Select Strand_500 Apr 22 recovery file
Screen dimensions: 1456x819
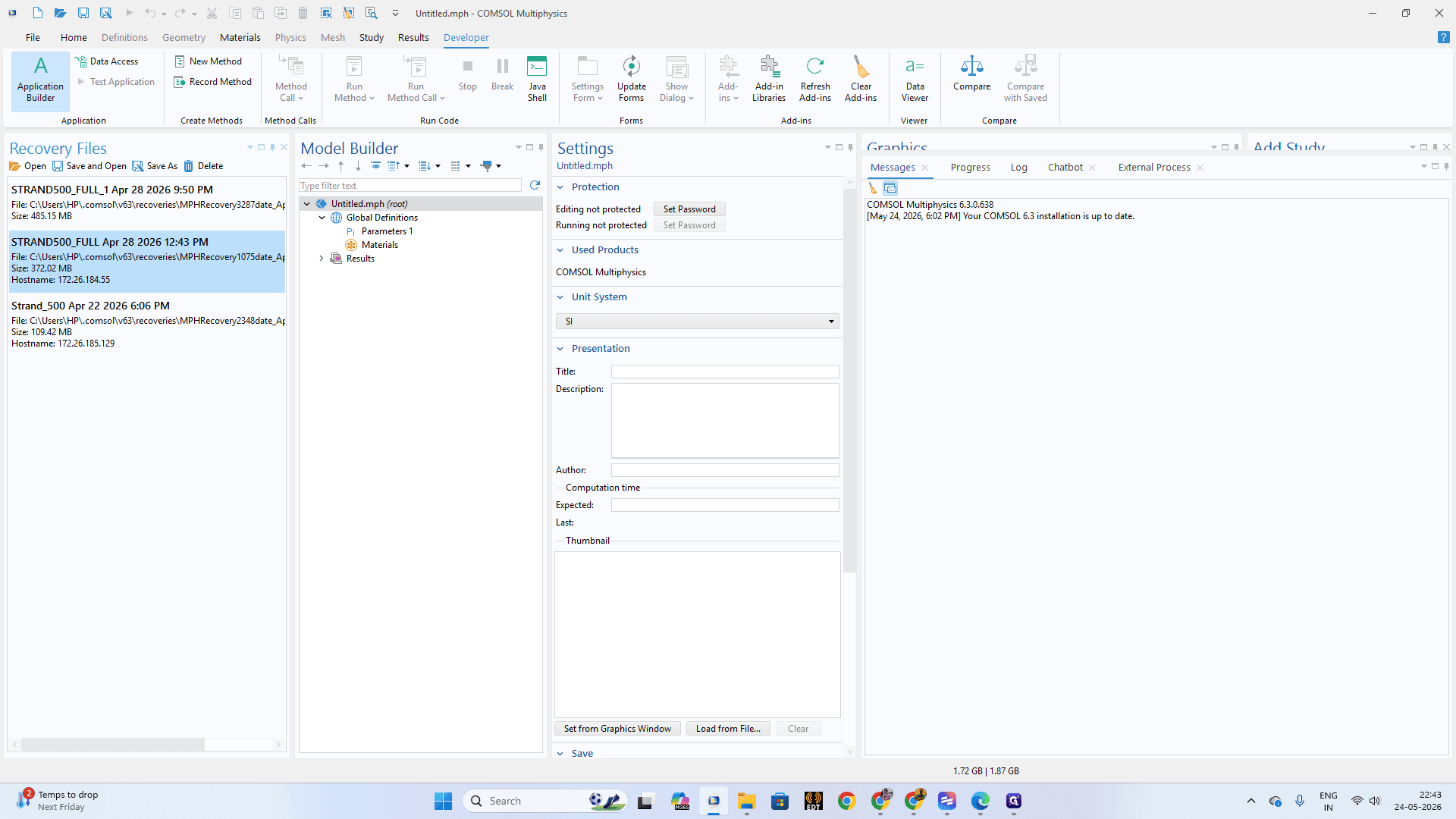click(x=147, y=324)
